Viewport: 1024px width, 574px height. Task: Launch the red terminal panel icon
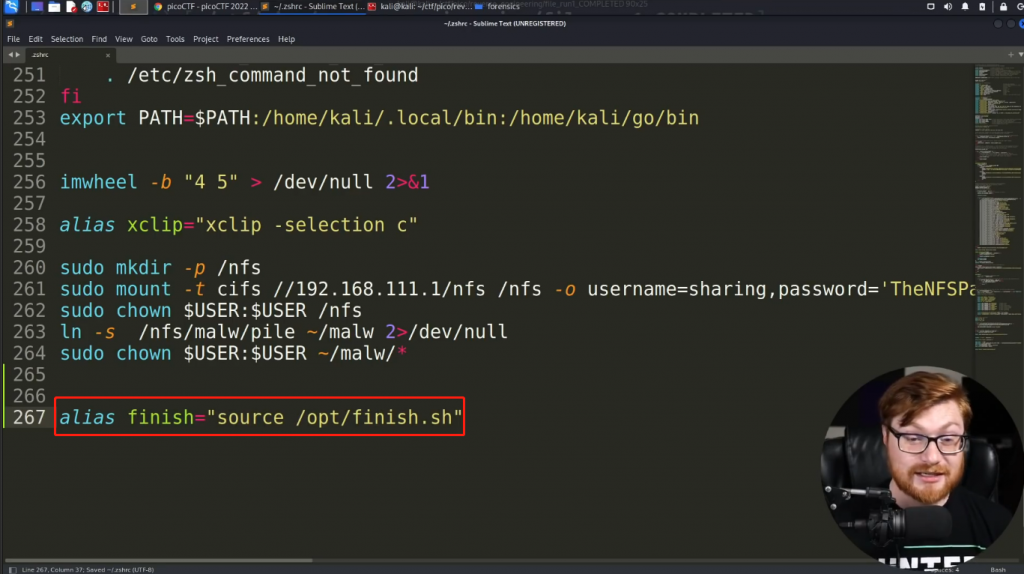click(x=103, y=7)
